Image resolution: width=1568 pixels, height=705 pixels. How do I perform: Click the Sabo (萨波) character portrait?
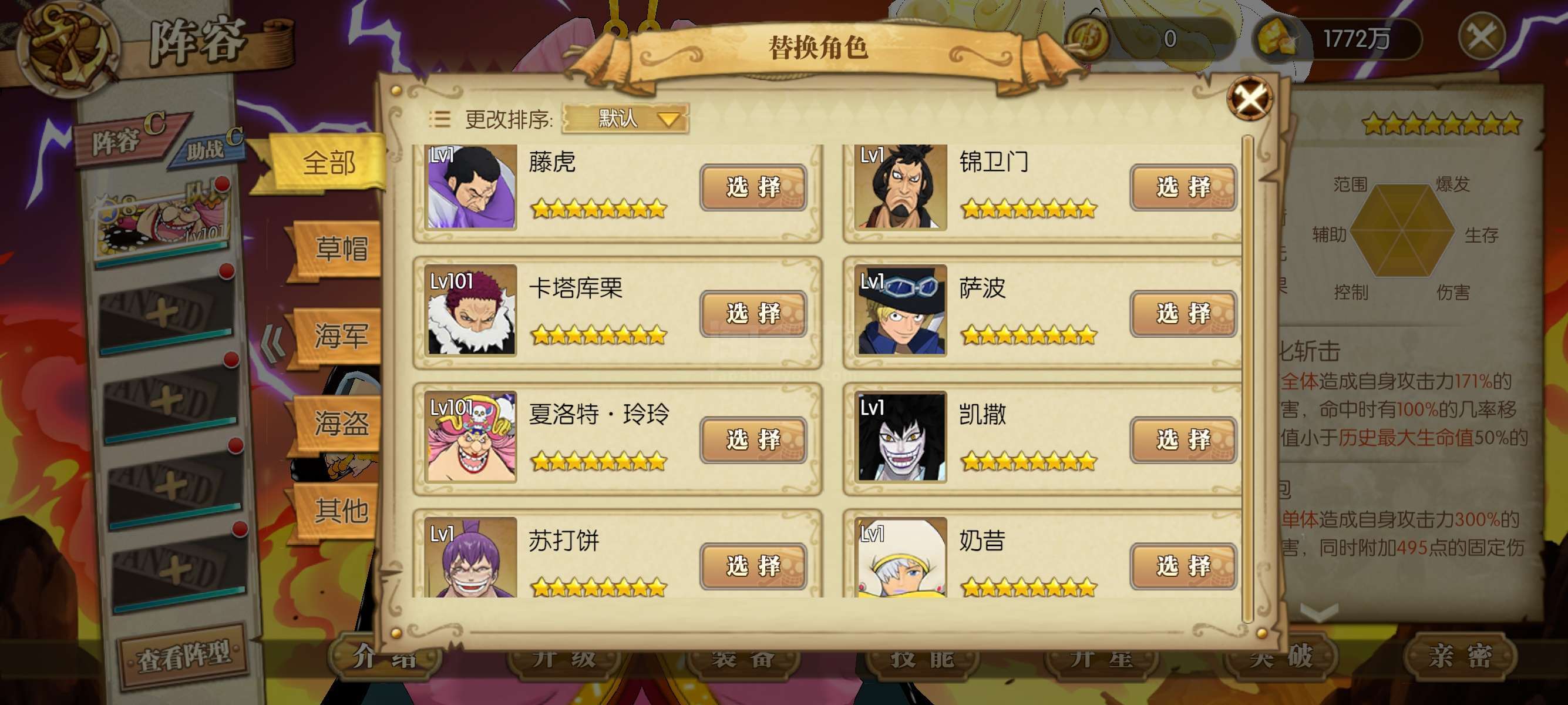(901, 310)
